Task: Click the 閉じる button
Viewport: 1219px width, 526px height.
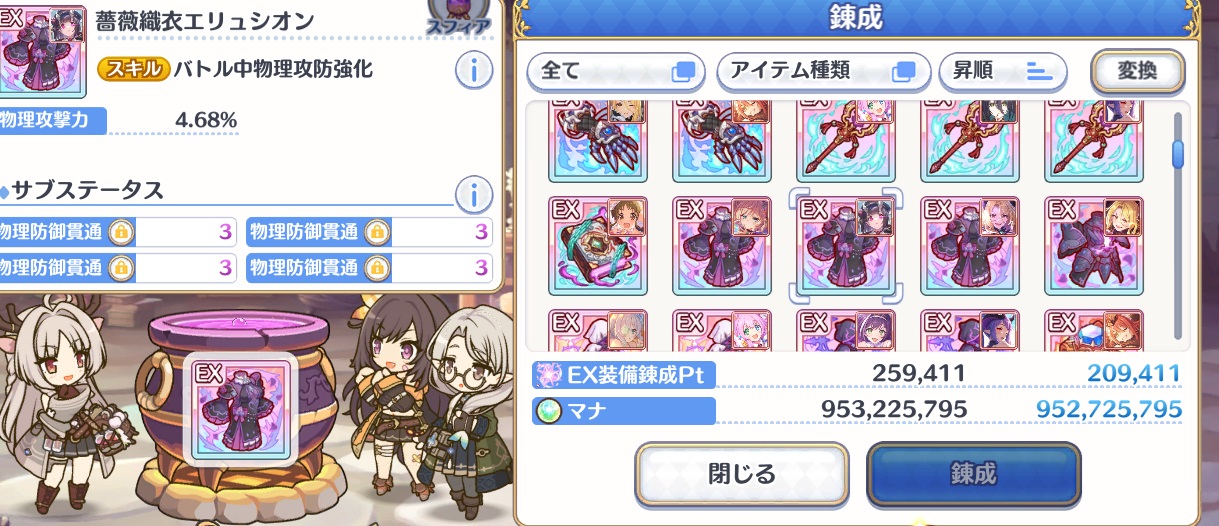Action: (x=741, y=473)
